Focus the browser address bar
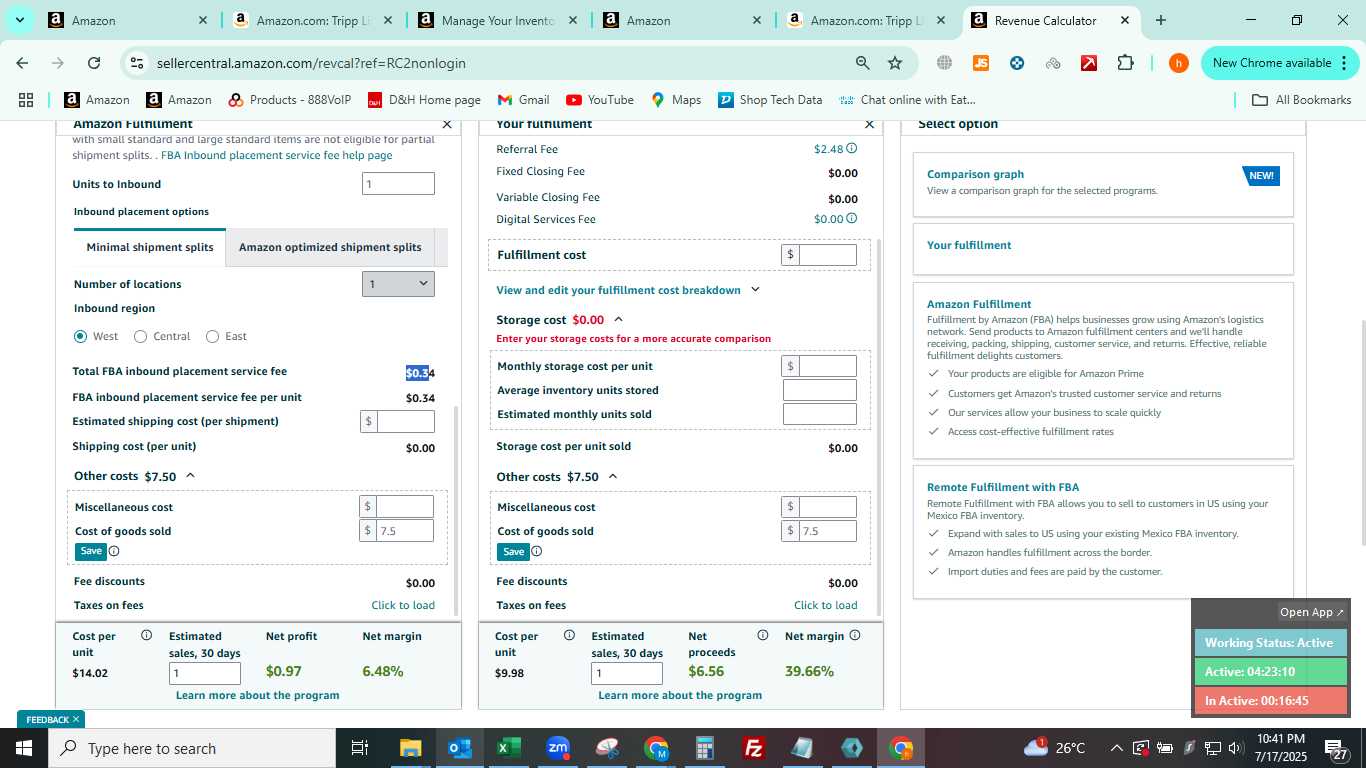Screen dimensions: 1366x768 (500, 63)
